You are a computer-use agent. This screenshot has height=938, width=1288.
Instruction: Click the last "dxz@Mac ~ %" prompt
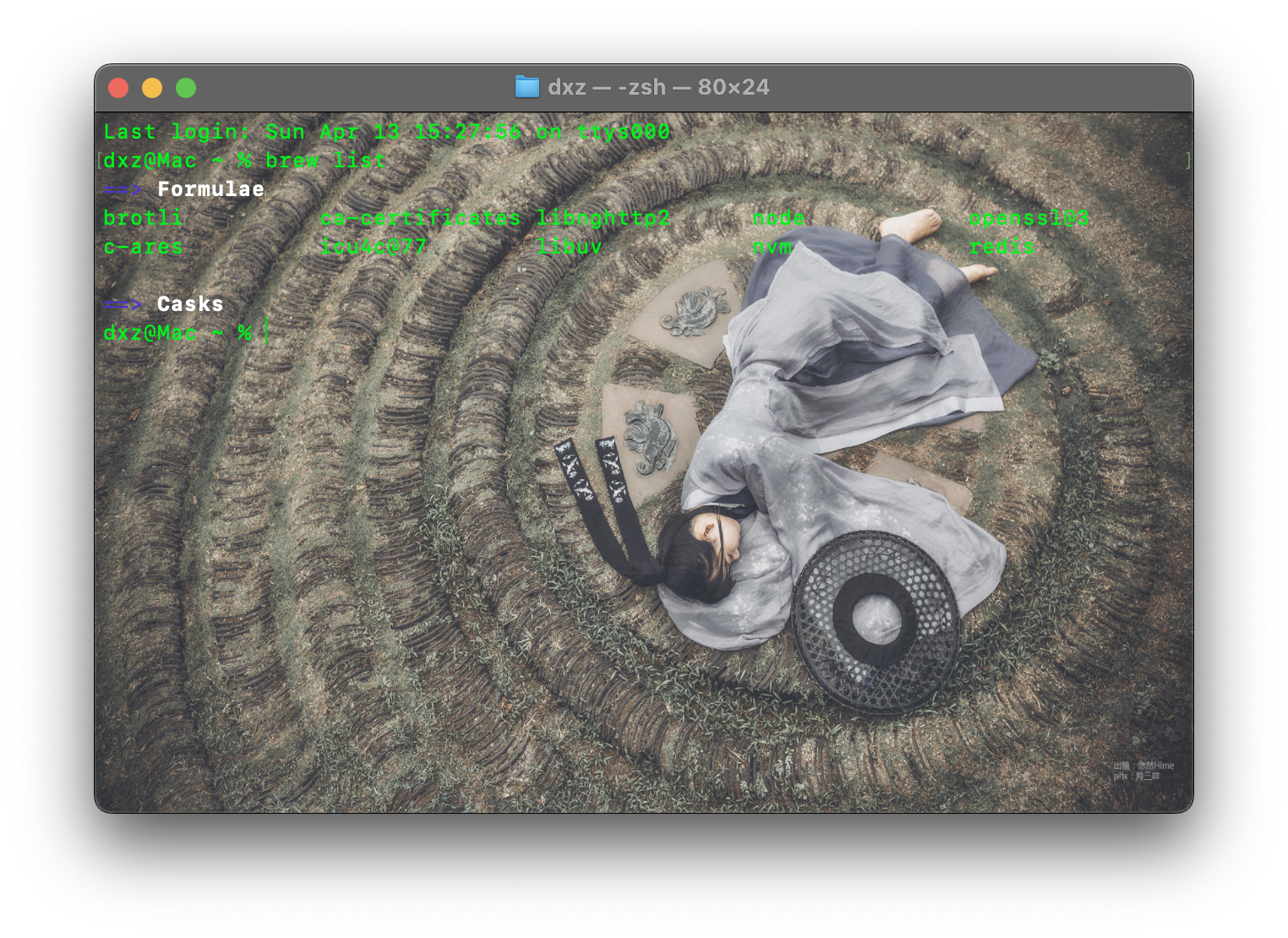[177, 333]
